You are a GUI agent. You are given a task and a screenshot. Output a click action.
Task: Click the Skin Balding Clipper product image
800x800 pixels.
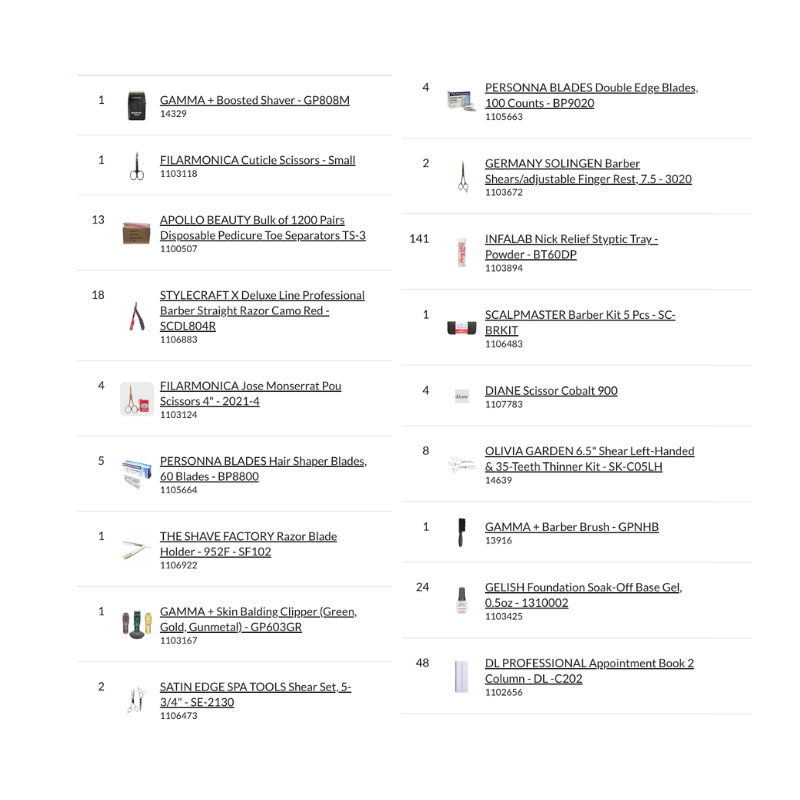click(136, 625)
